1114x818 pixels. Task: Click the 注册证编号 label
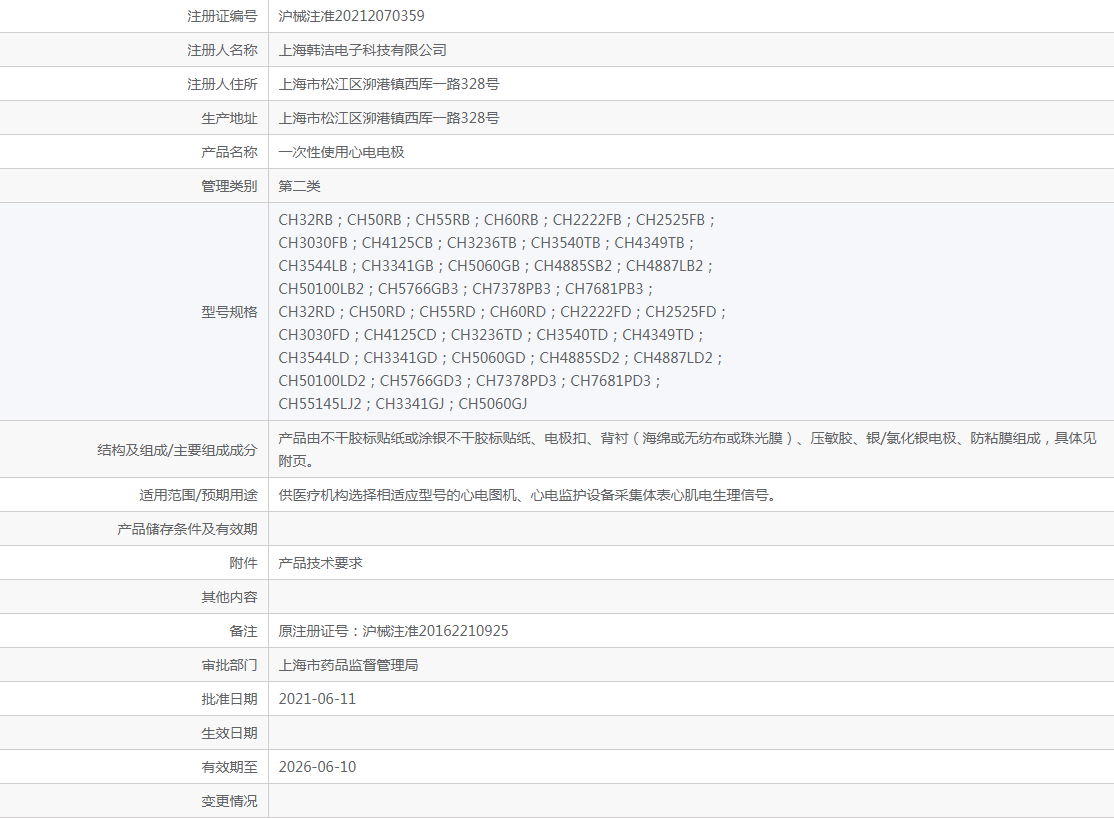222,16
